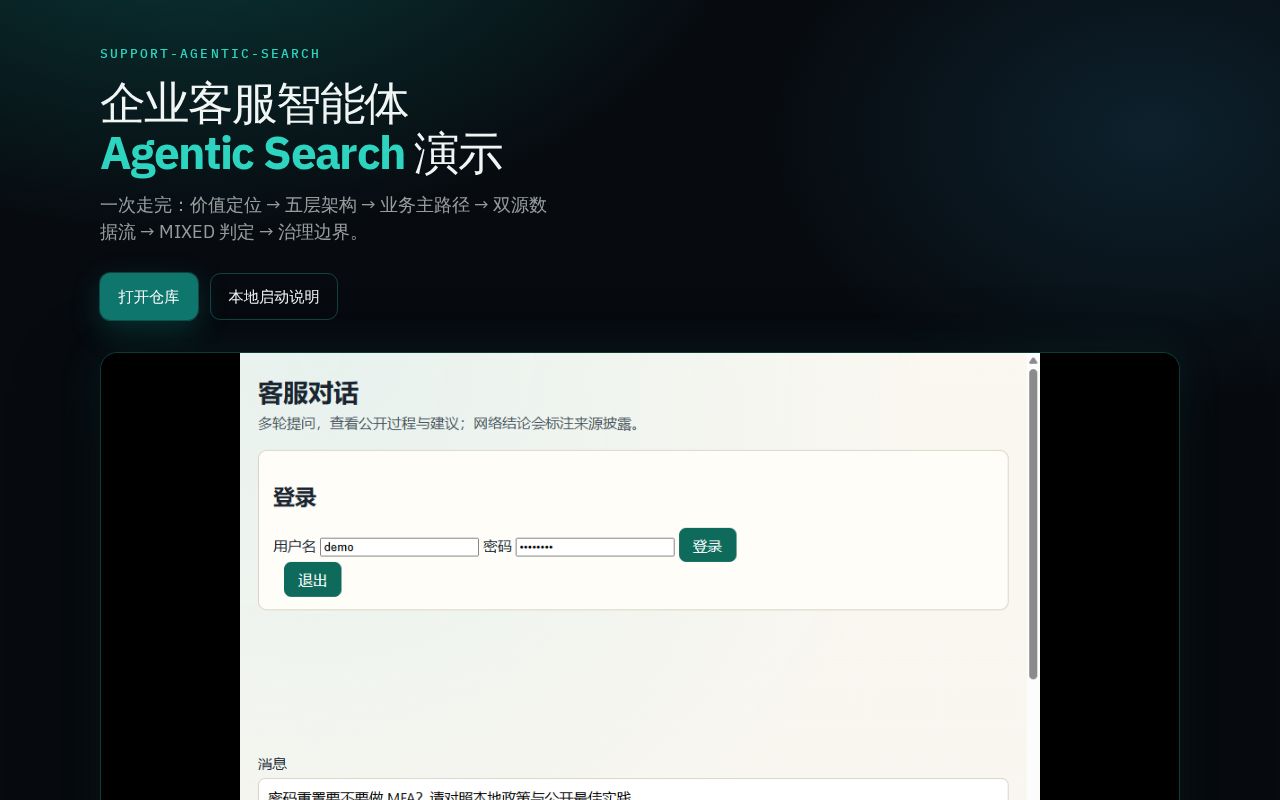This screenshot has width=1280, height=800.
Task: Click the 一次走完 subtitle paragraph
Action: (324, 218)
